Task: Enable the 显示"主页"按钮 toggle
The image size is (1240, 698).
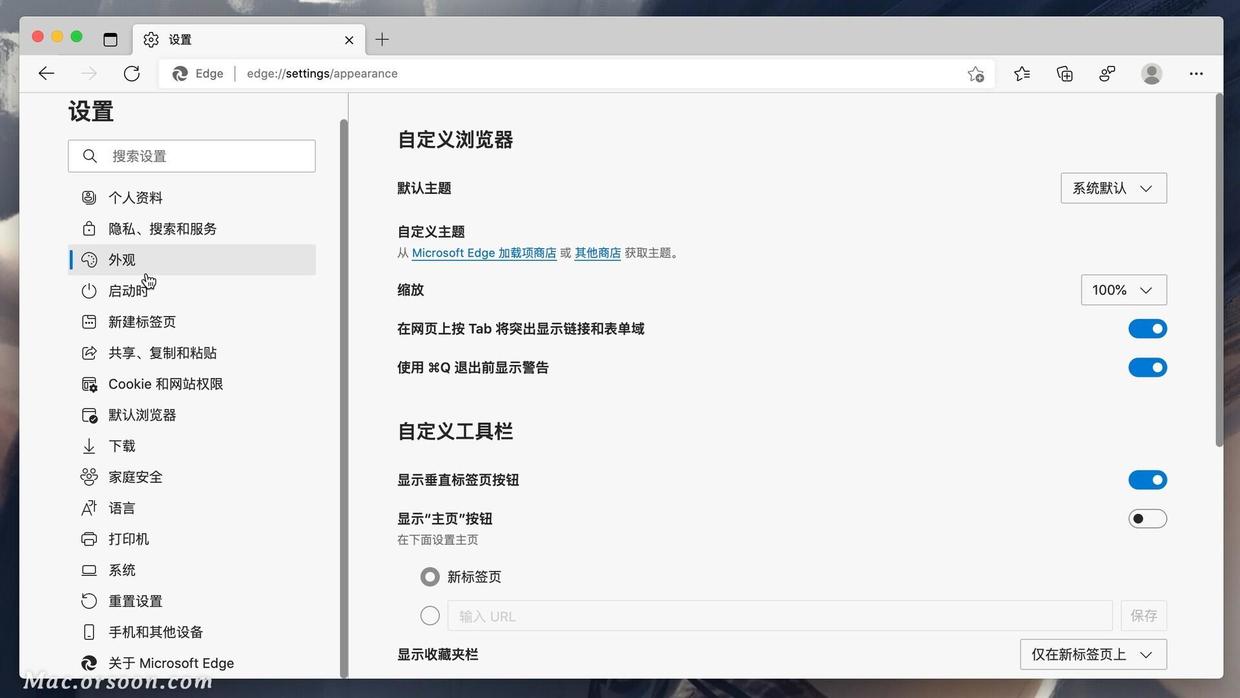Action: (1147, 518)
